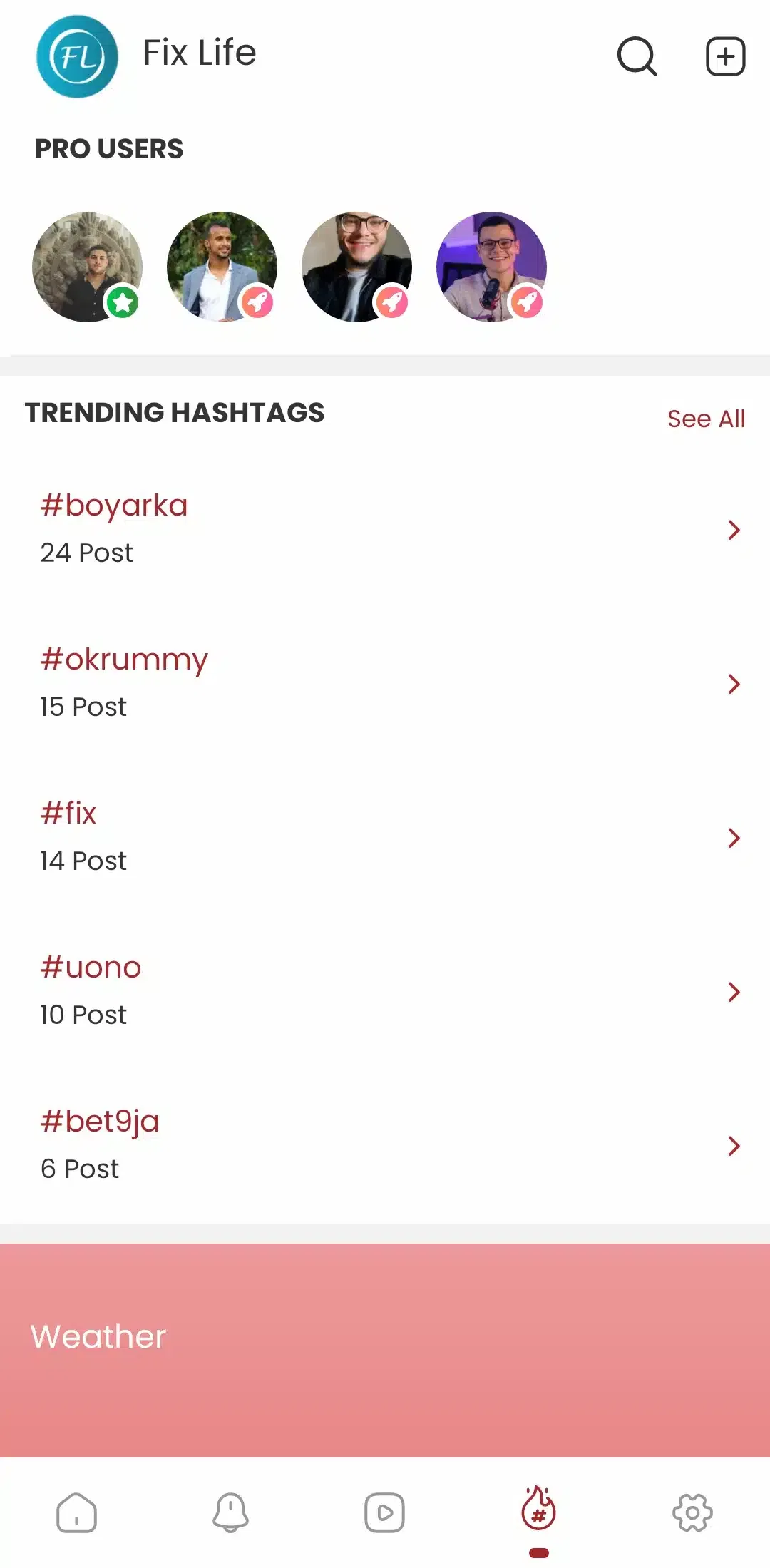Viewport: 770px width, 1568px height.
Task: Click See All trending hashtags link
Action: coord(706,419)
